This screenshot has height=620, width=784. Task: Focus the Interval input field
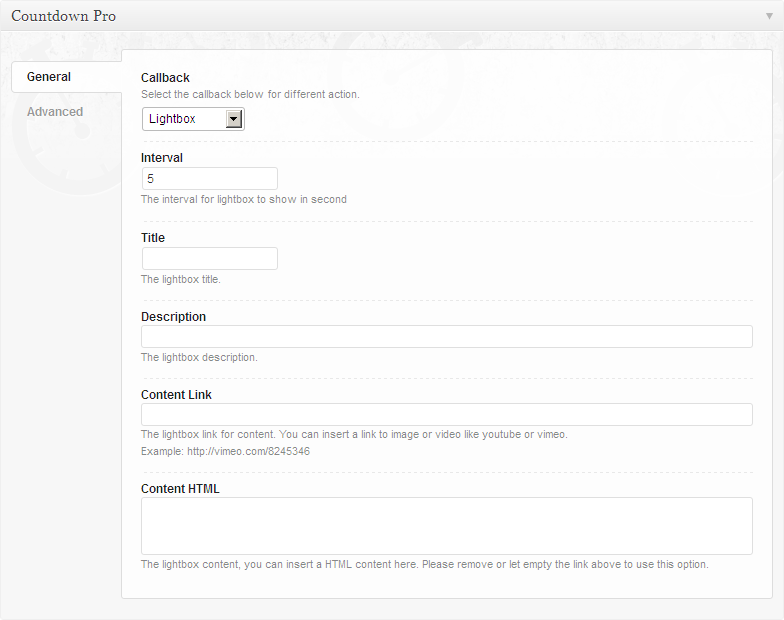[209, 179]
